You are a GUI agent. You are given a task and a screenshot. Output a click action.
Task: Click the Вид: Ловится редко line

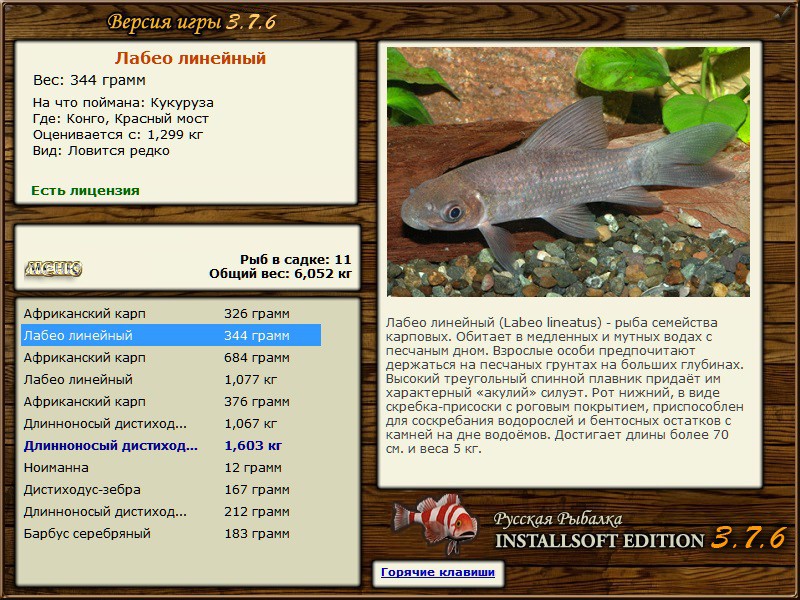pyautogui.click(x=101, y=151)
